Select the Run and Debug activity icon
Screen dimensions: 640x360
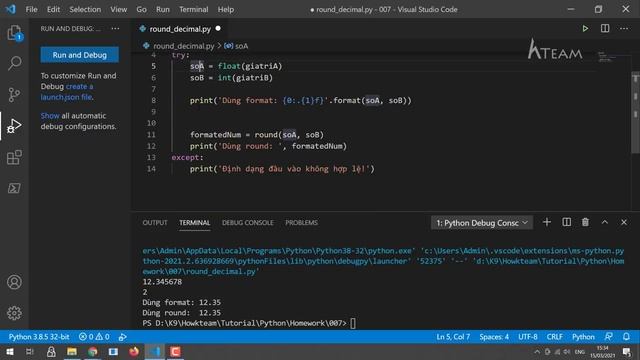pos(14,126)
